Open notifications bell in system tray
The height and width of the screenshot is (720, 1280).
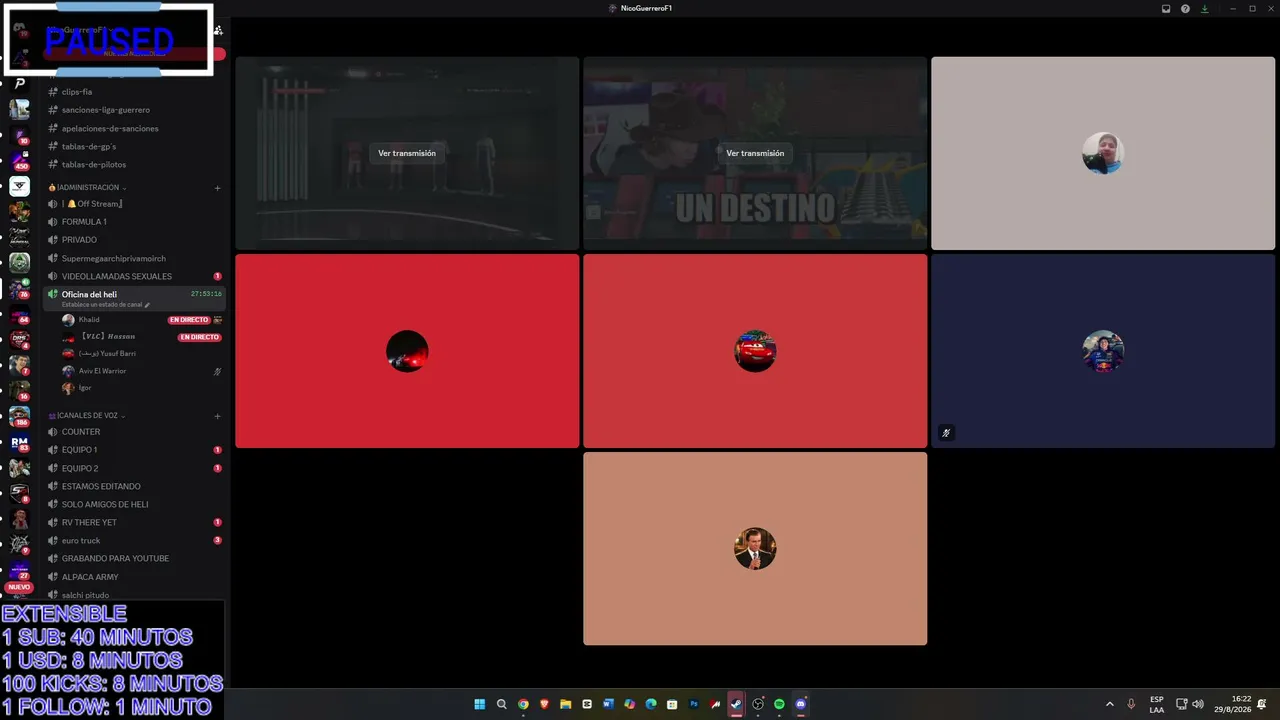coord(1262,704)
